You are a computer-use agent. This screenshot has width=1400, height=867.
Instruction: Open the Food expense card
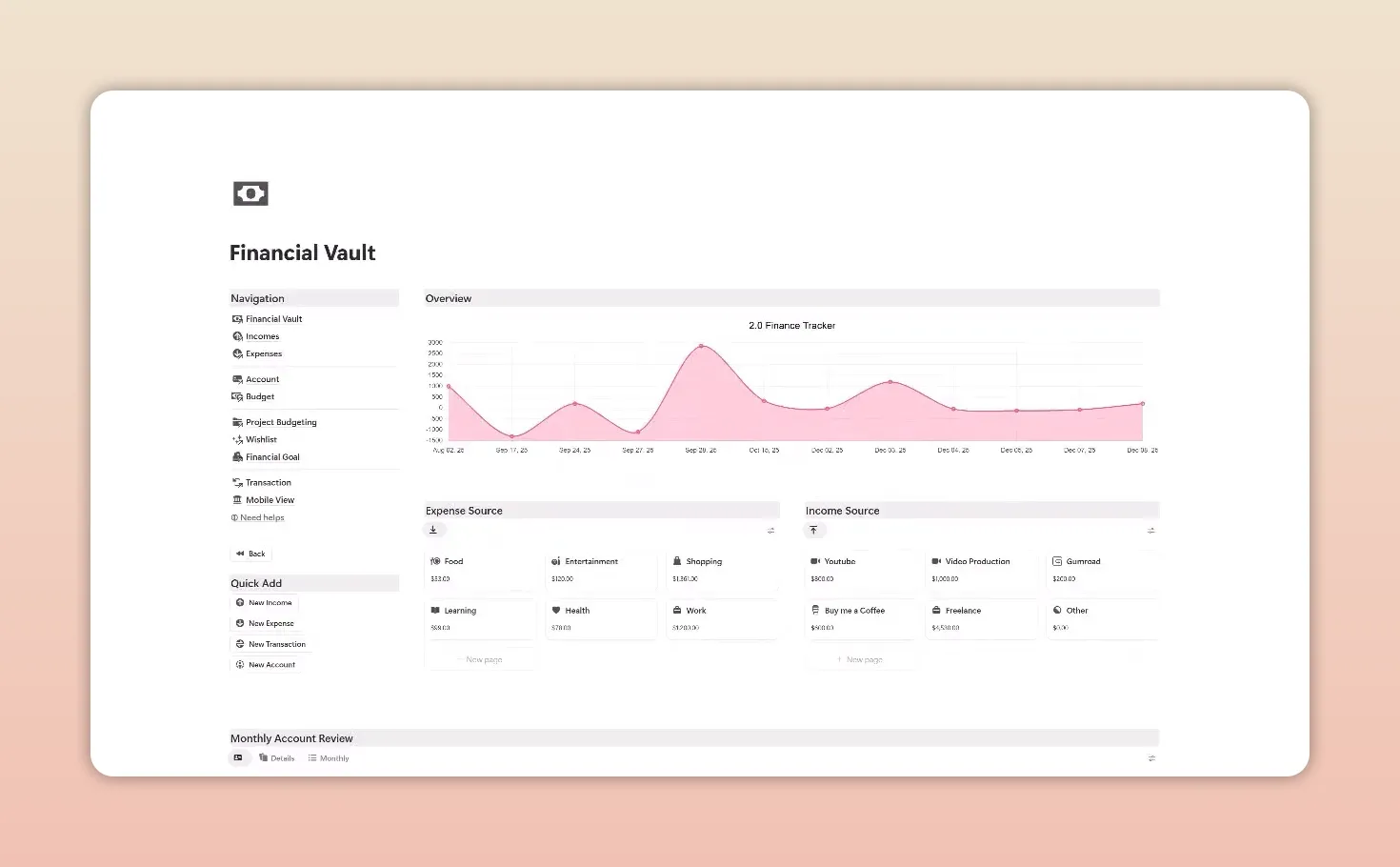[x=480, y=570]
